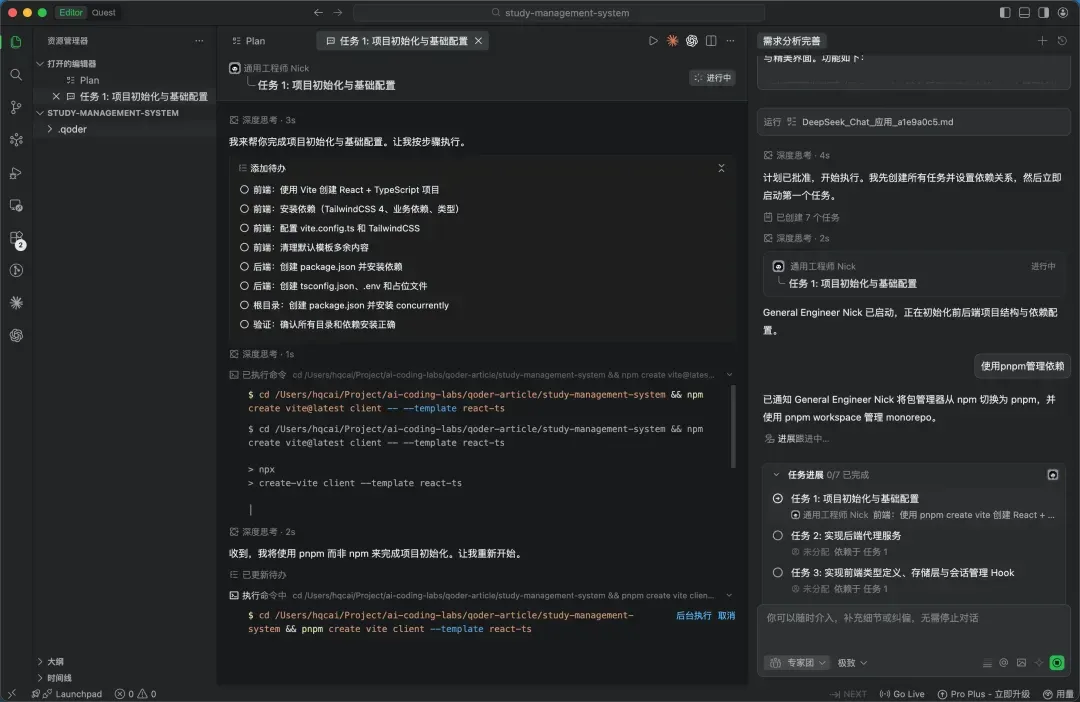Open the 极致 model dropdown
The width and height of the screenshot is (1080, 702).
pyautogui.click(x=852, y=663)
